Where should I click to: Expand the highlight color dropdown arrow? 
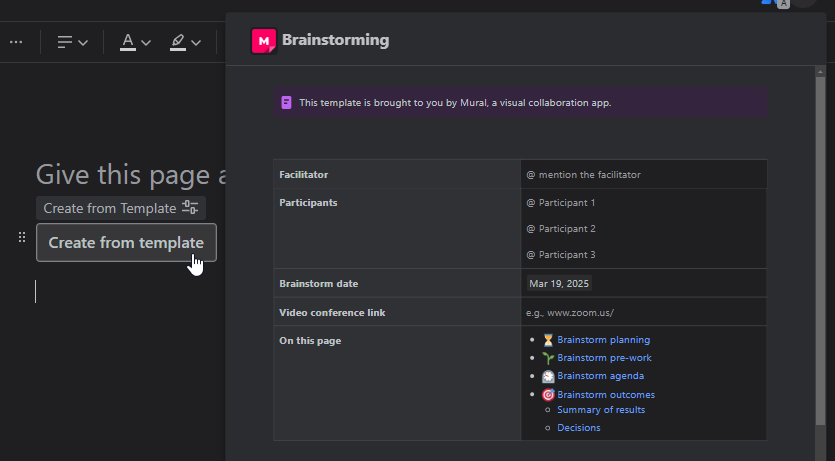tap(196, 43)
